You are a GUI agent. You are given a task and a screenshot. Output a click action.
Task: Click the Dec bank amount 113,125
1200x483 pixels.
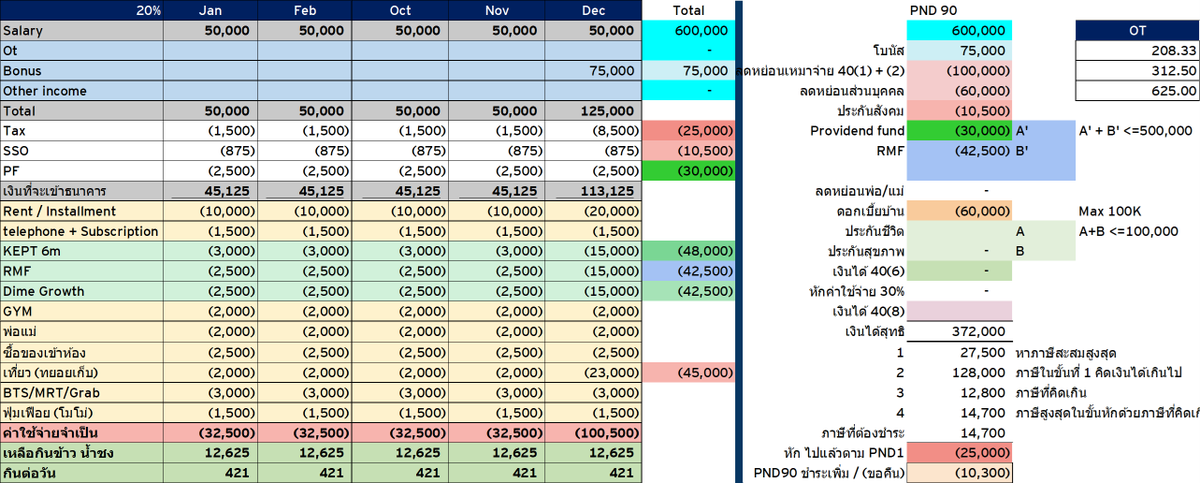(594, 191)
